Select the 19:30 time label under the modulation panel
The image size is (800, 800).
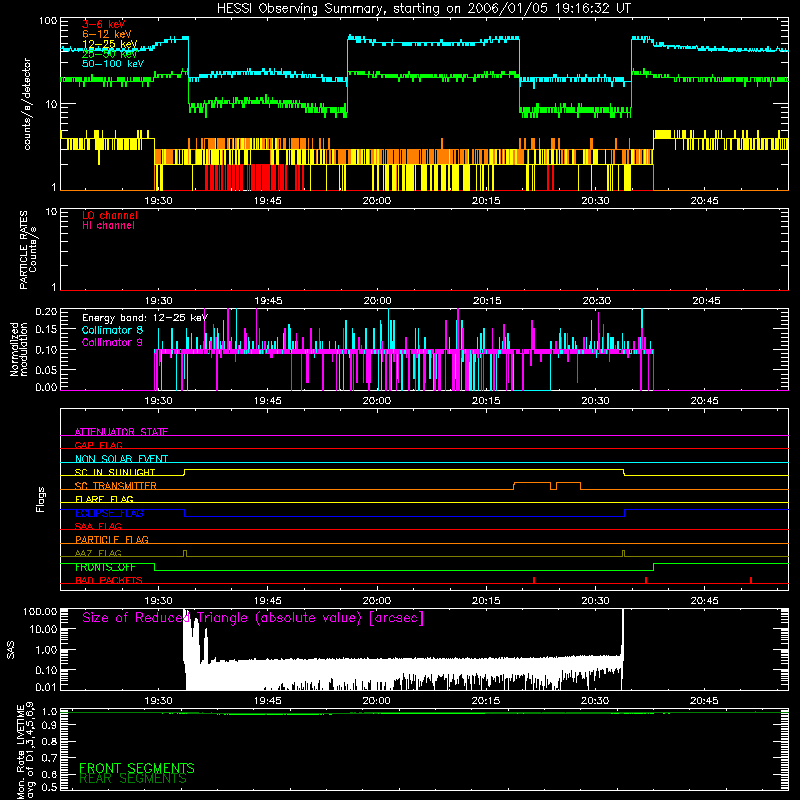coord(158,401)
